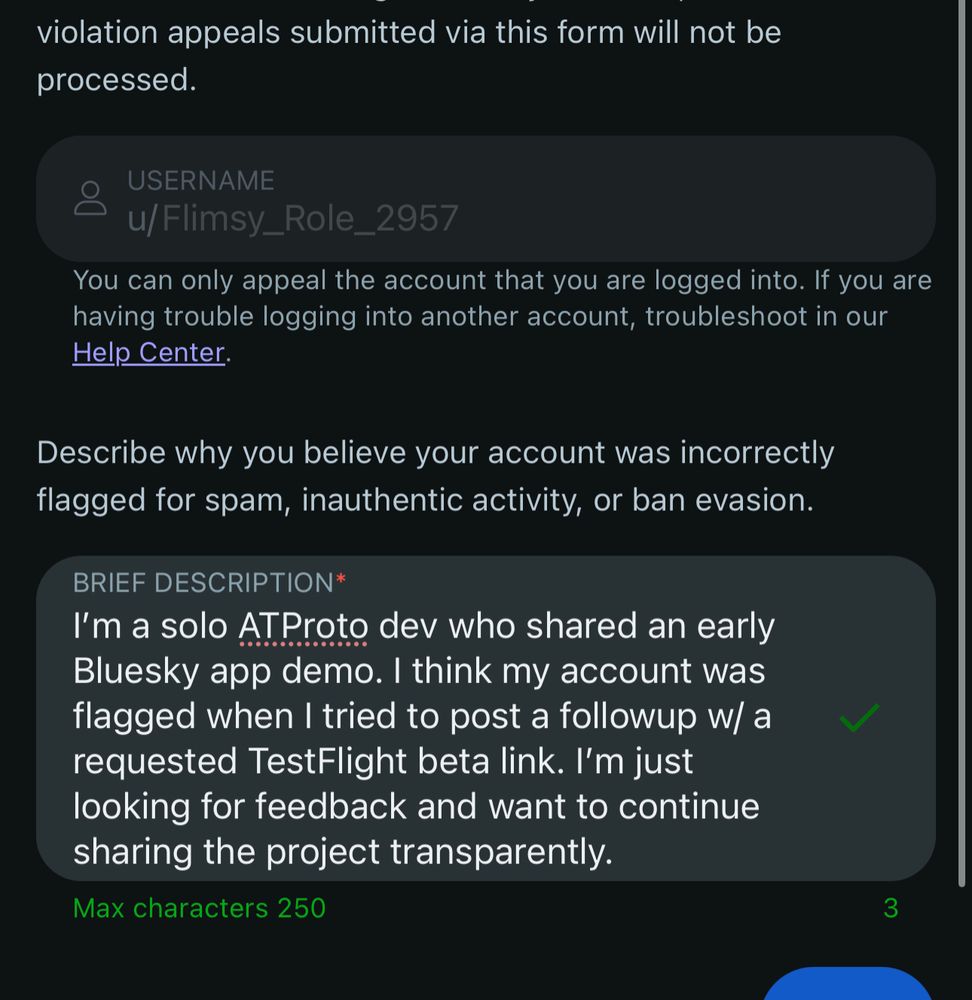
Task: Expand the username account selector
Action: [486, 199]
